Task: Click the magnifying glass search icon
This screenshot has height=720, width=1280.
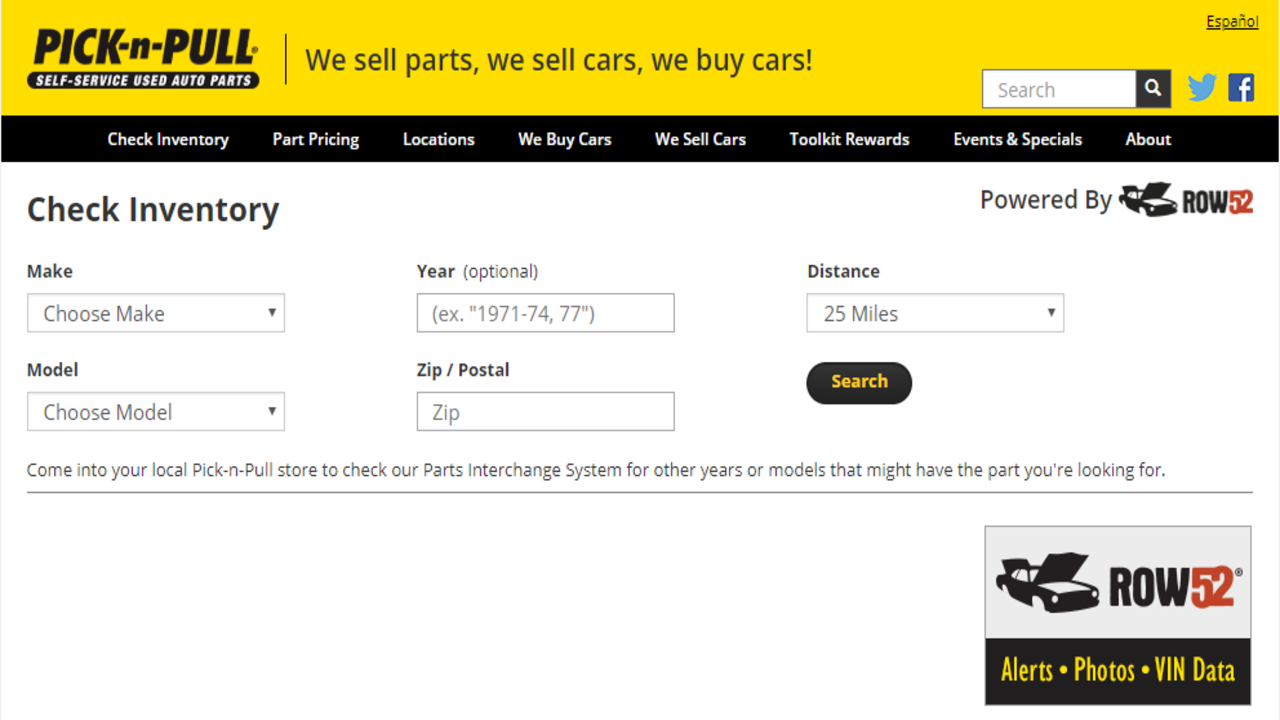Action: pyautogui.click(x=1153, y=89)
